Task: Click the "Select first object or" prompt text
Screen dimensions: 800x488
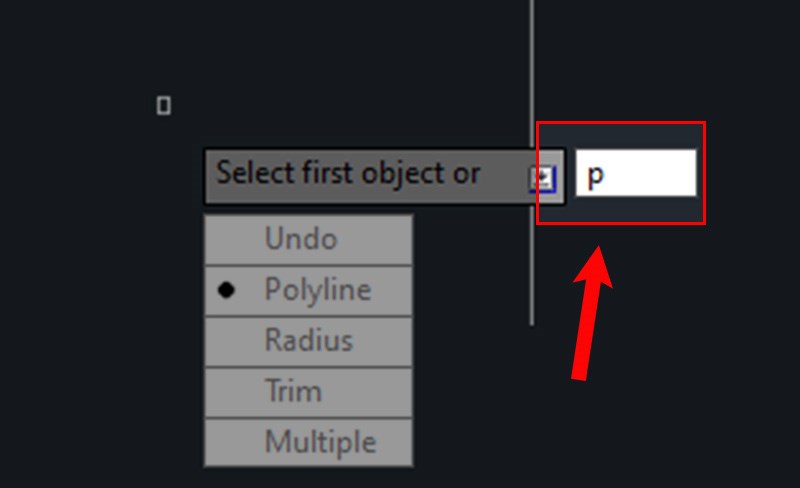Action: click(x=348, y=174)
